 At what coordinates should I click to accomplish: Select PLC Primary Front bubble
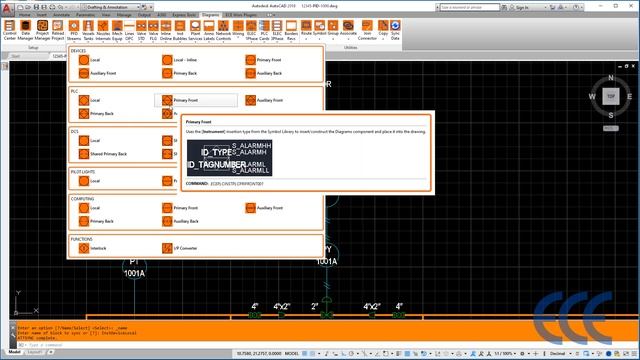coord(196,100)
